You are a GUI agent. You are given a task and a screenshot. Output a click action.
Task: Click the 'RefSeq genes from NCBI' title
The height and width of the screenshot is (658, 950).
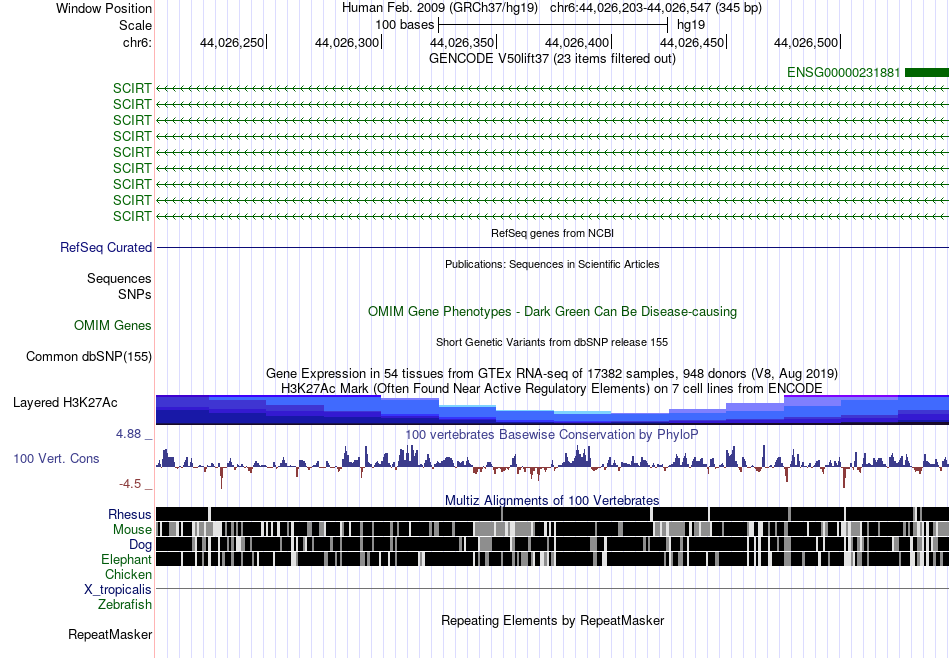pos(552,233)
